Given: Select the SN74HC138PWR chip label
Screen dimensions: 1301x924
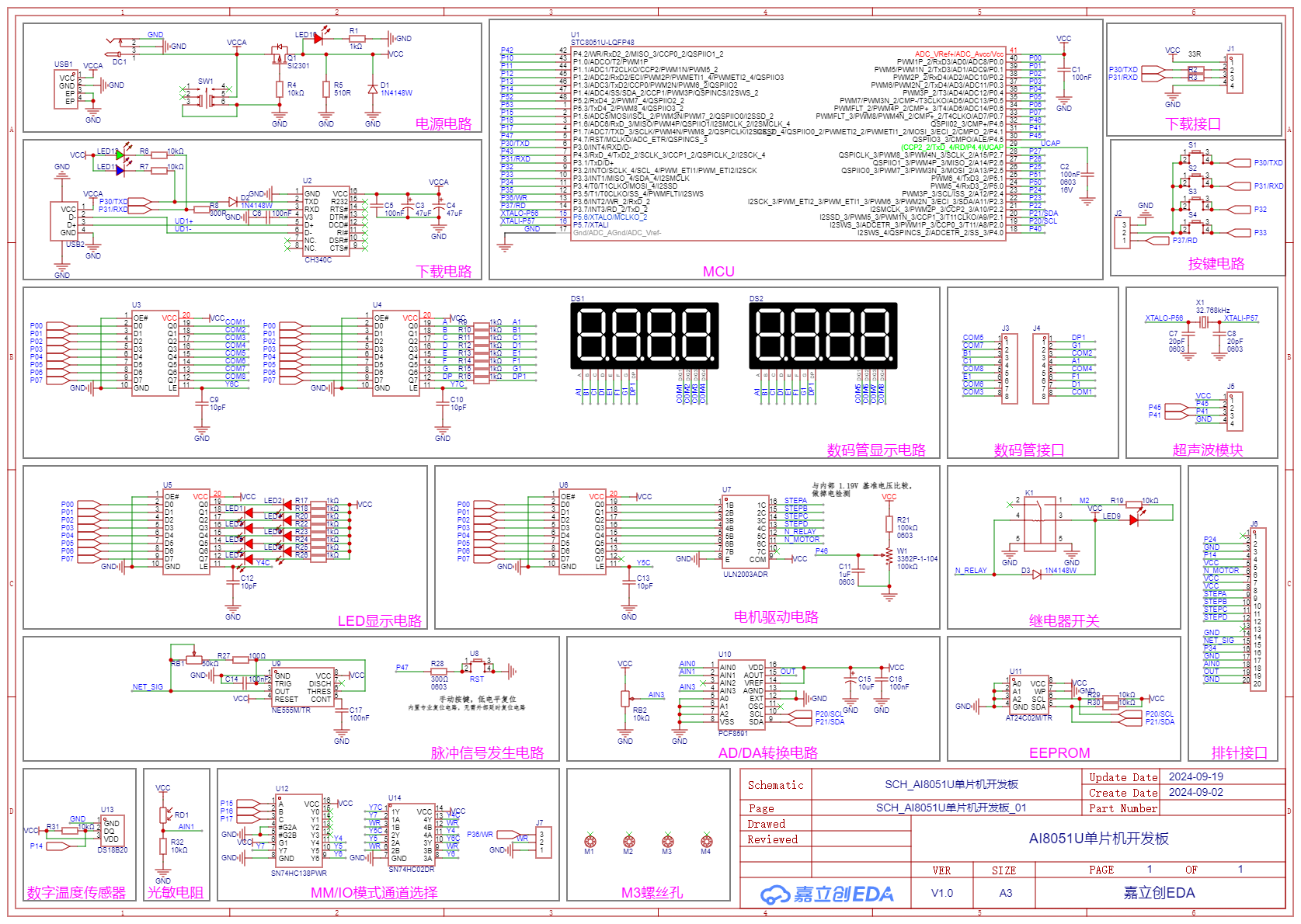Looking at the screenshot, I should coord(299,874).
